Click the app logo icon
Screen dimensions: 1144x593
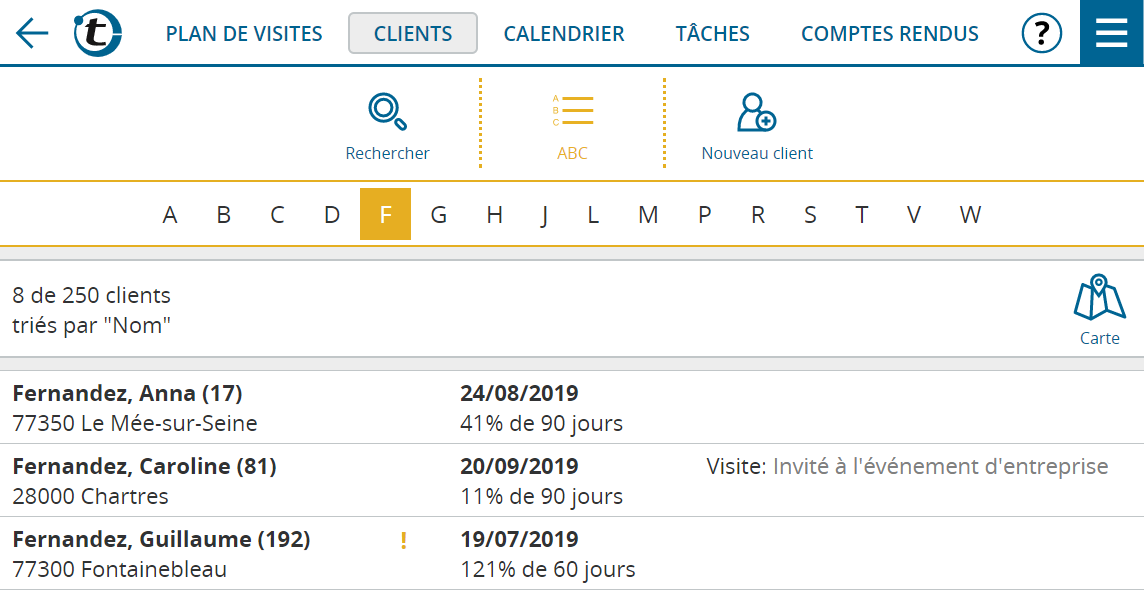pos(97,33)
